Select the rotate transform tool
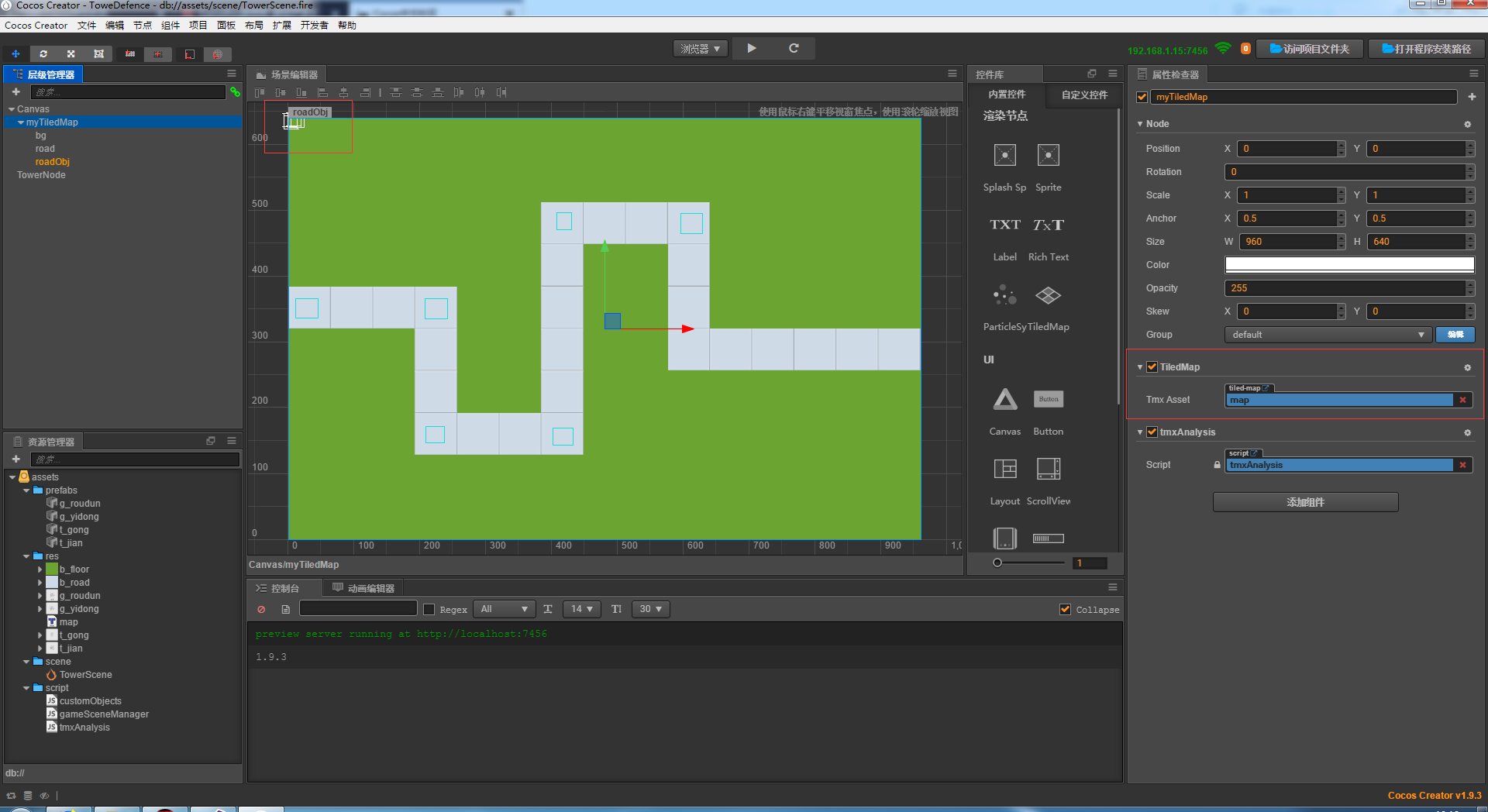 [43, 54]
